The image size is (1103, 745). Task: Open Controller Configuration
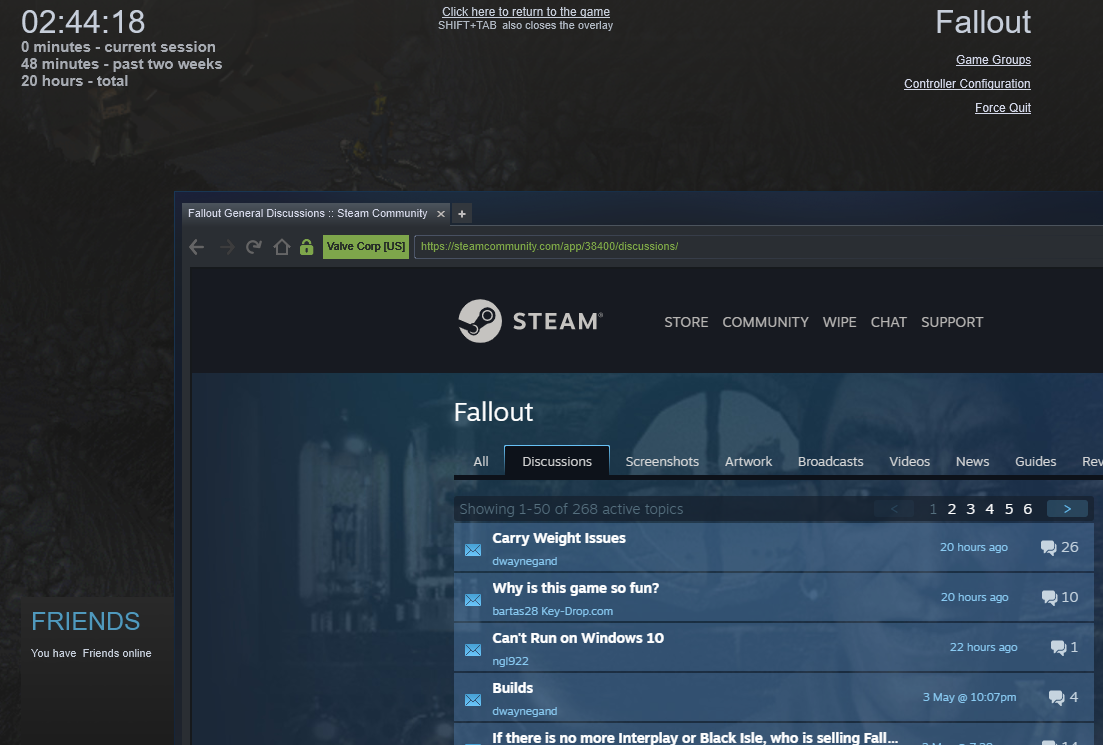pyautogui.click(x=967, y=84)
